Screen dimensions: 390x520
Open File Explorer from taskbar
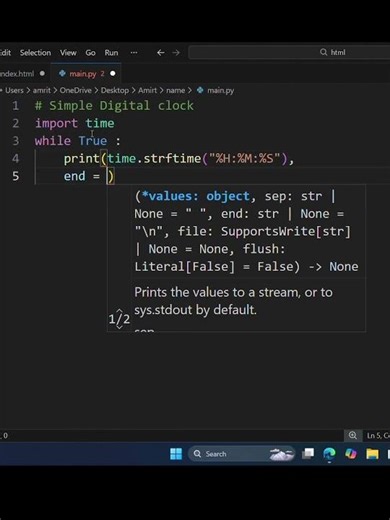[x=372, y=454]
